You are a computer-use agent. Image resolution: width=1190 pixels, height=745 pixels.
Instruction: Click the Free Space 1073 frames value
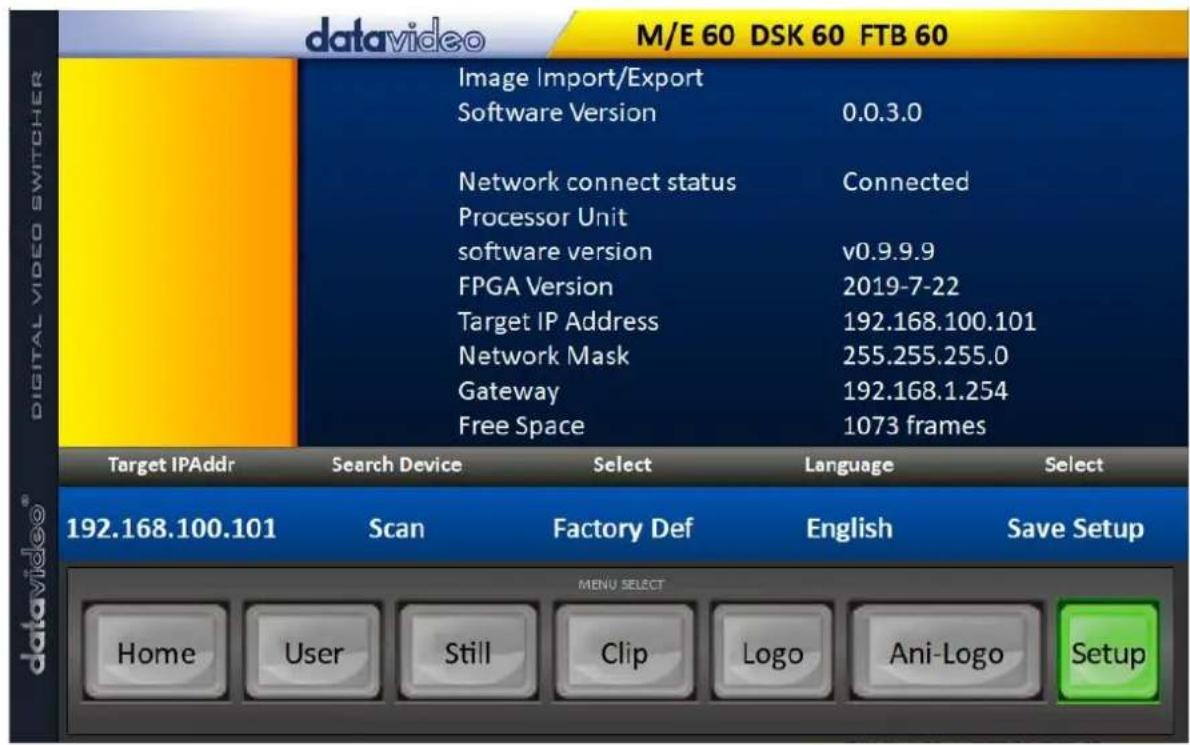pos(915,426)
